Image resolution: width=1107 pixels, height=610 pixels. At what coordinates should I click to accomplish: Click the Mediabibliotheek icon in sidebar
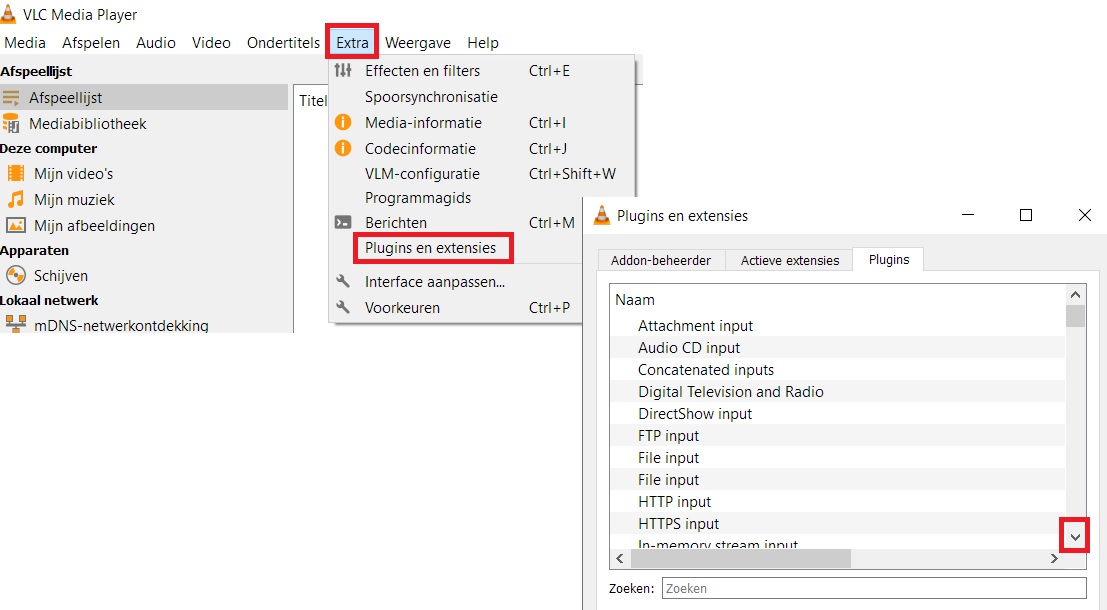pyautogui.click(x=12, y=124)
